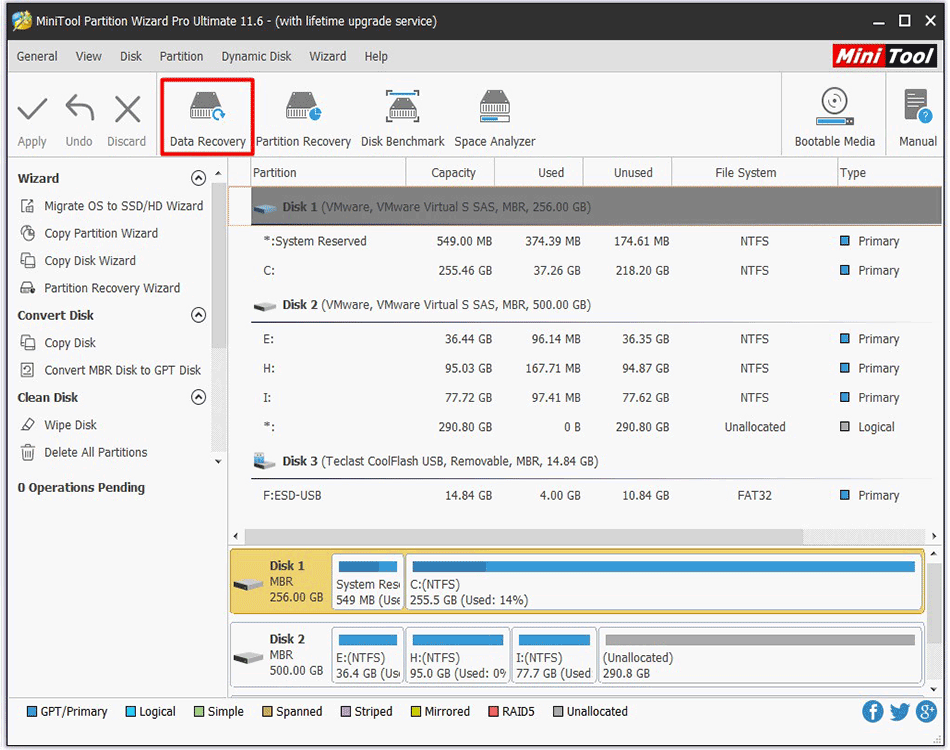Open the Dynamic Disk menu

(256, 56)
